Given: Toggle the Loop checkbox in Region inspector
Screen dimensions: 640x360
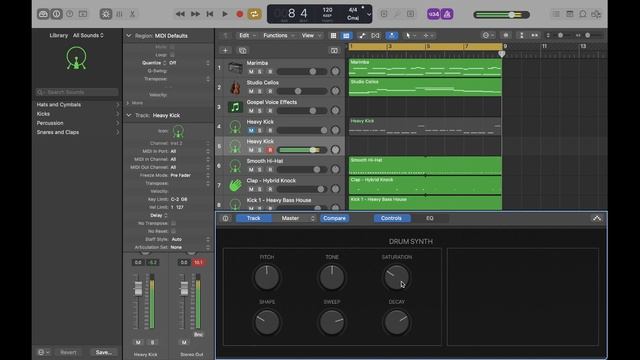Looking at the screenshot, I should [172, 55].
